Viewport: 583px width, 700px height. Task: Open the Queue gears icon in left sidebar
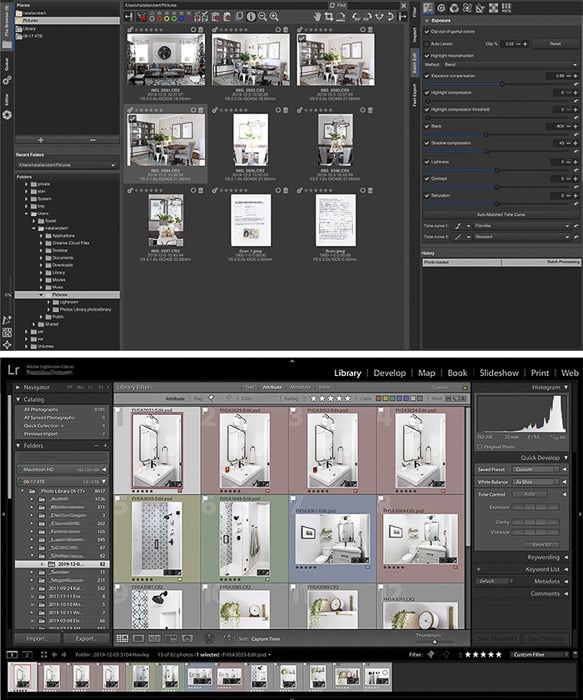(x=7, y=80)
